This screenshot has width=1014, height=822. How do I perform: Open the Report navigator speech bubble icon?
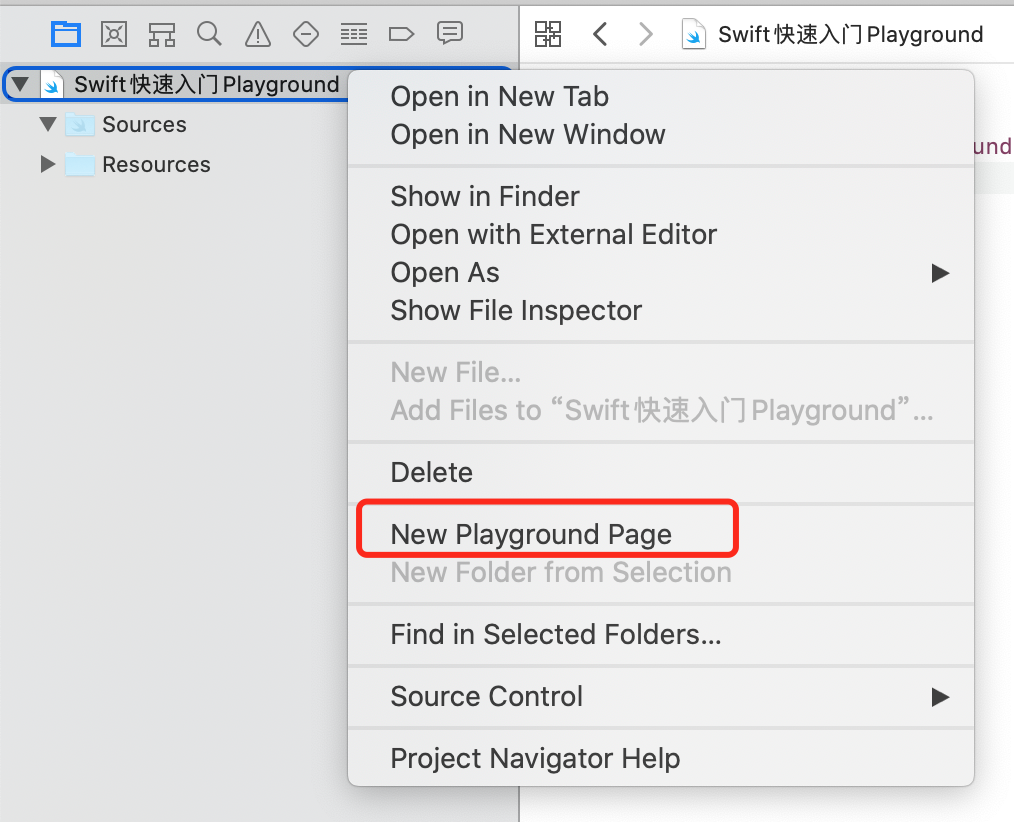click(449, 32)
